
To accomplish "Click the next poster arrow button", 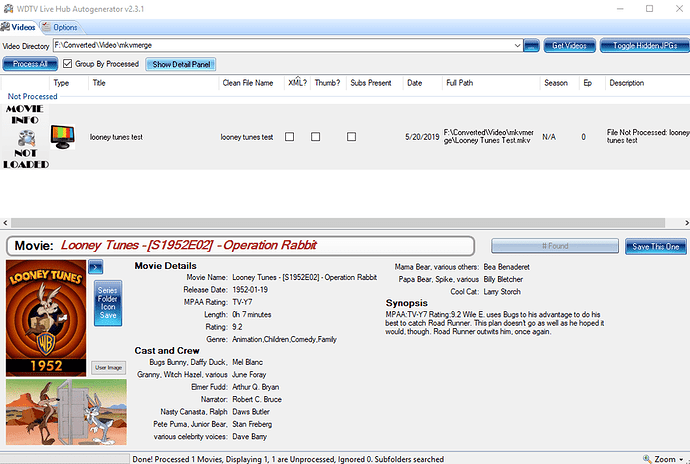I will 95,267.
